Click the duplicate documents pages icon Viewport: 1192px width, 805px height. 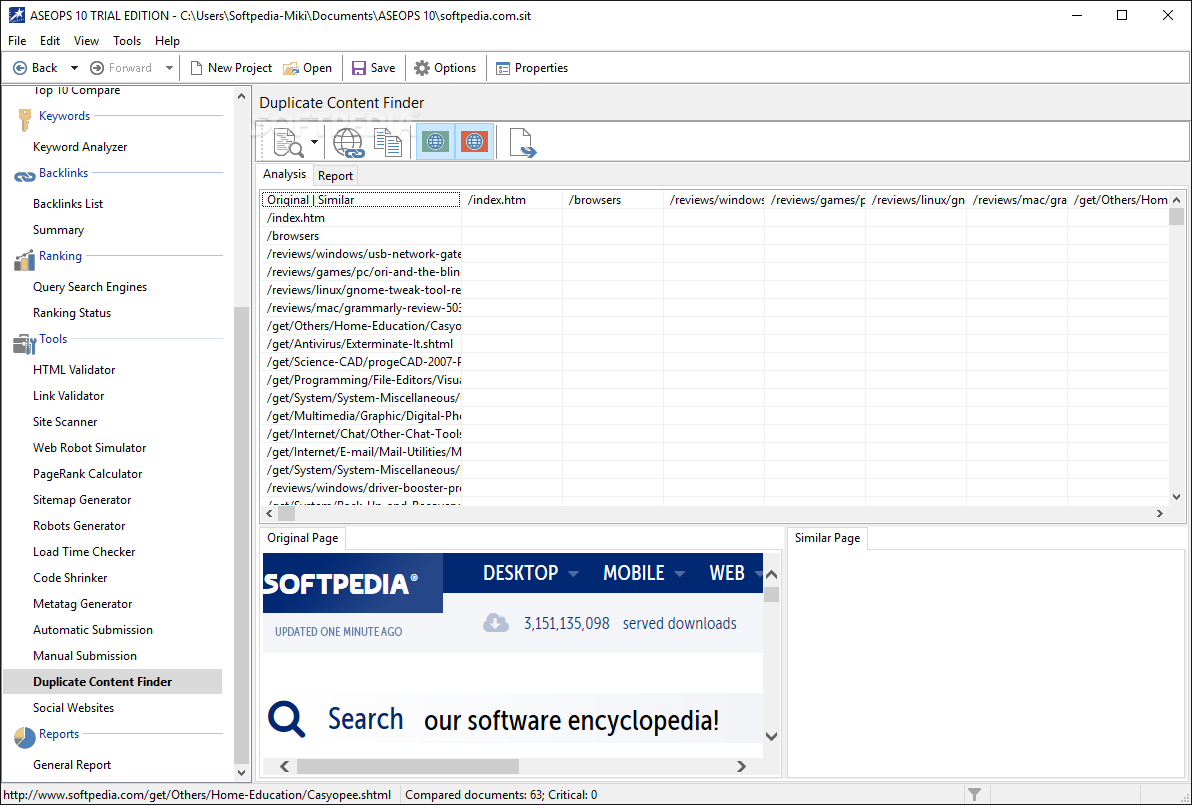(x=388, y=142)
